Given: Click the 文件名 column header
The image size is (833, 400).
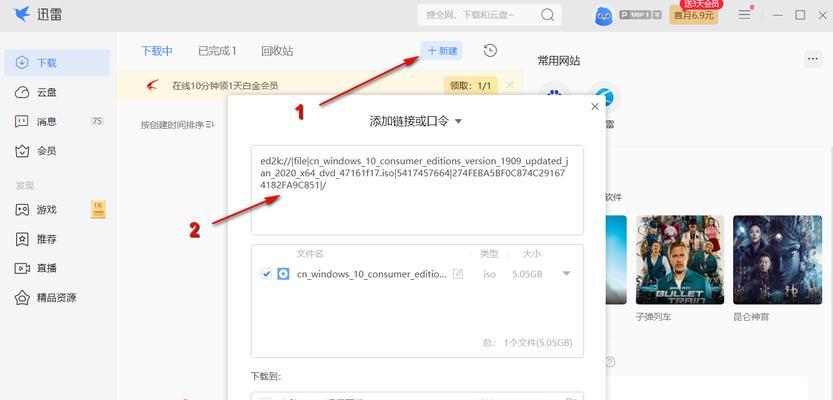Looking at the screenshot, I should click(x=310, y=254).
